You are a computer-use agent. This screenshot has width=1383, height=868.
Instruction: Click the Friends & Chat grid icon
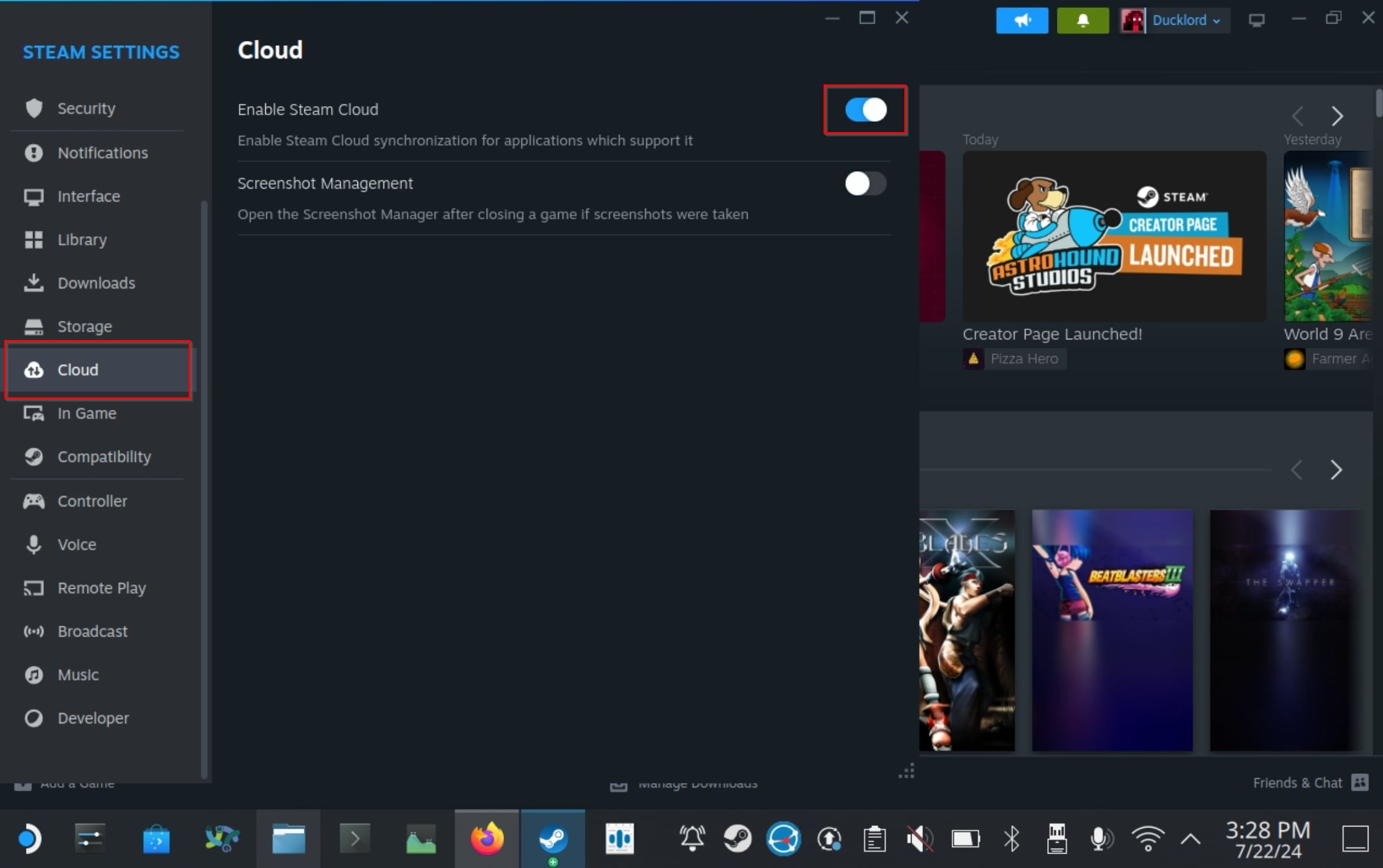click(1360, 782)
